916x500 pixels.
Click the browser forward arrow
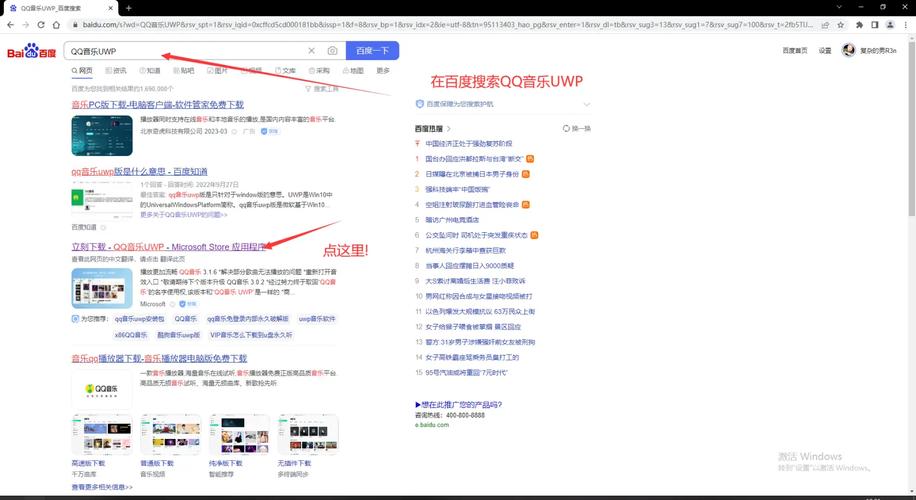point(26,25)
